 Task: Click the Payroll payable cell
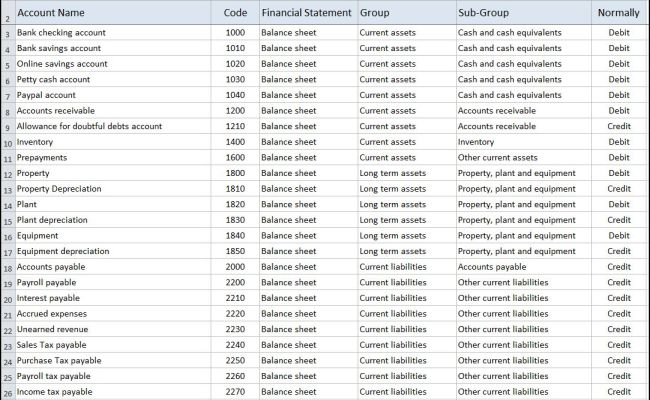point(113,283)
